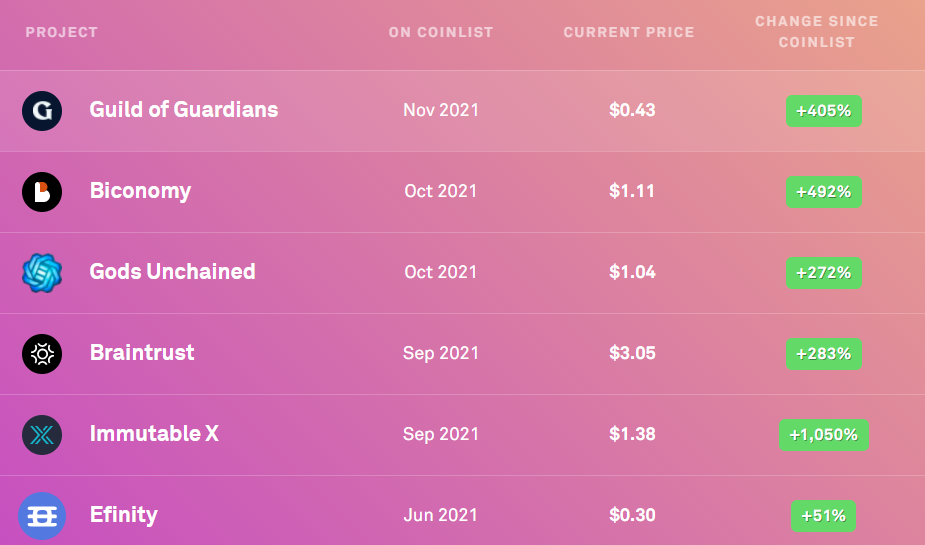Open the Biconomy project link
The height and width of the screenshot is (545, 925).
[x=140, y=191]
